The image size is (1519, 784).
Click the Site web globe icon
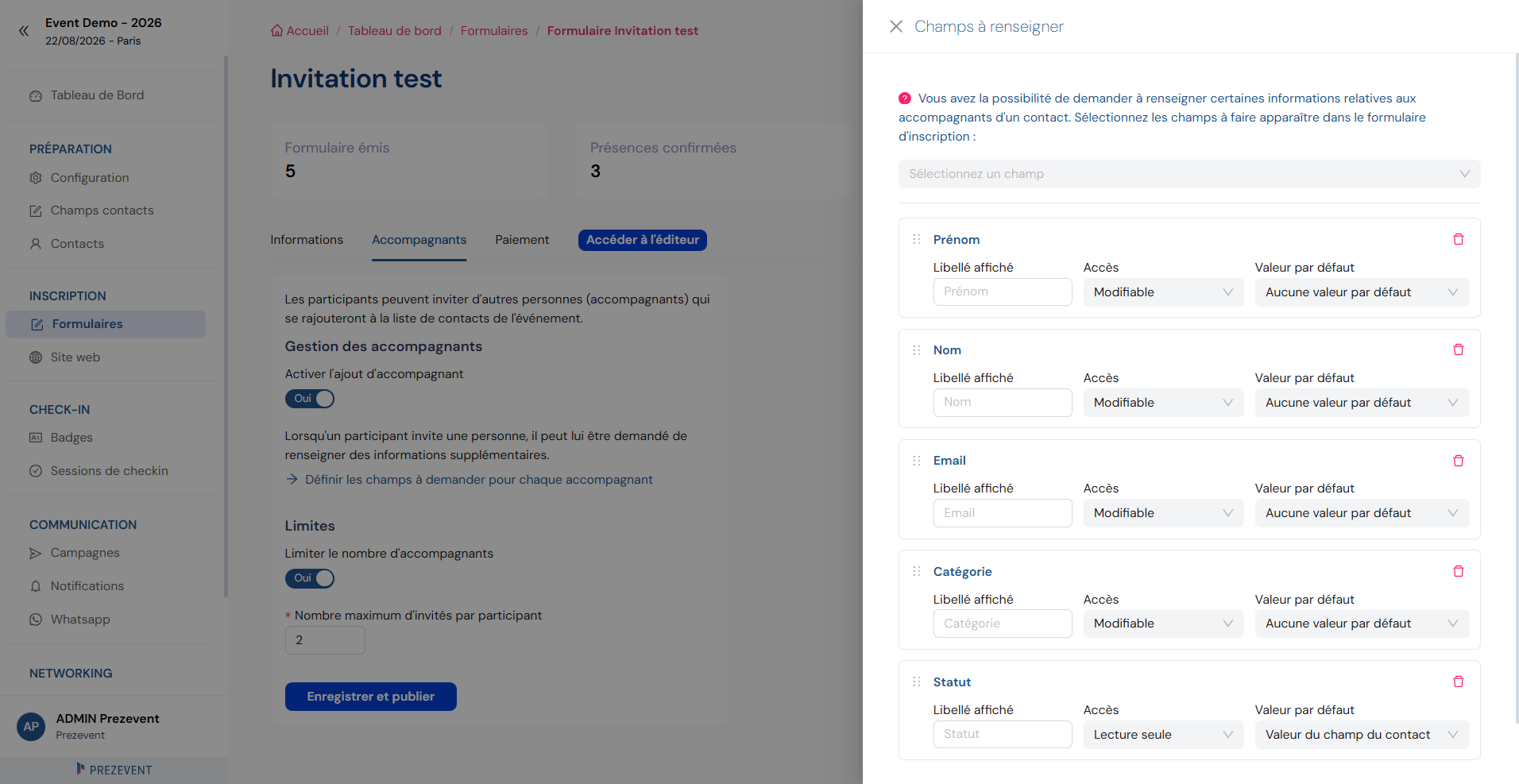point(36,357)
